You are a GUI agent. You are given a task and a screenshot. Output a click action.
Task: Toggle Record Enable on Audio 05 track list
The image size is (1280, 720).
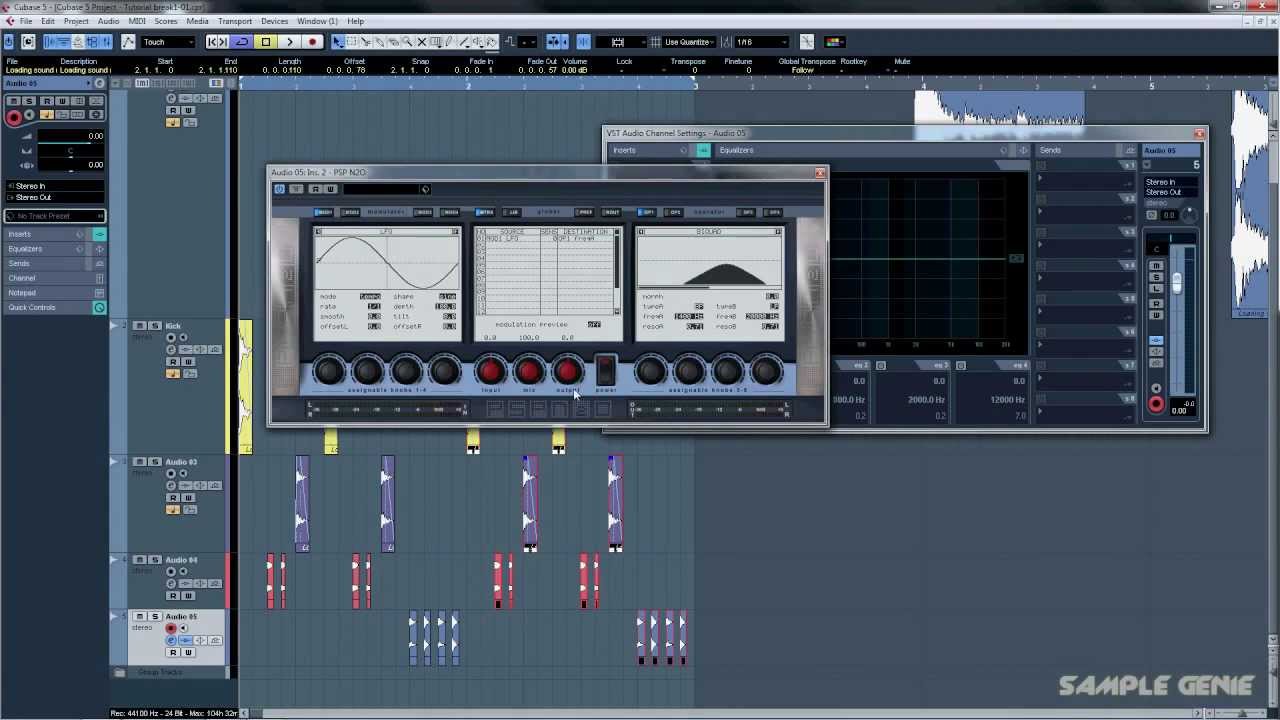click(x=171, y=629)
